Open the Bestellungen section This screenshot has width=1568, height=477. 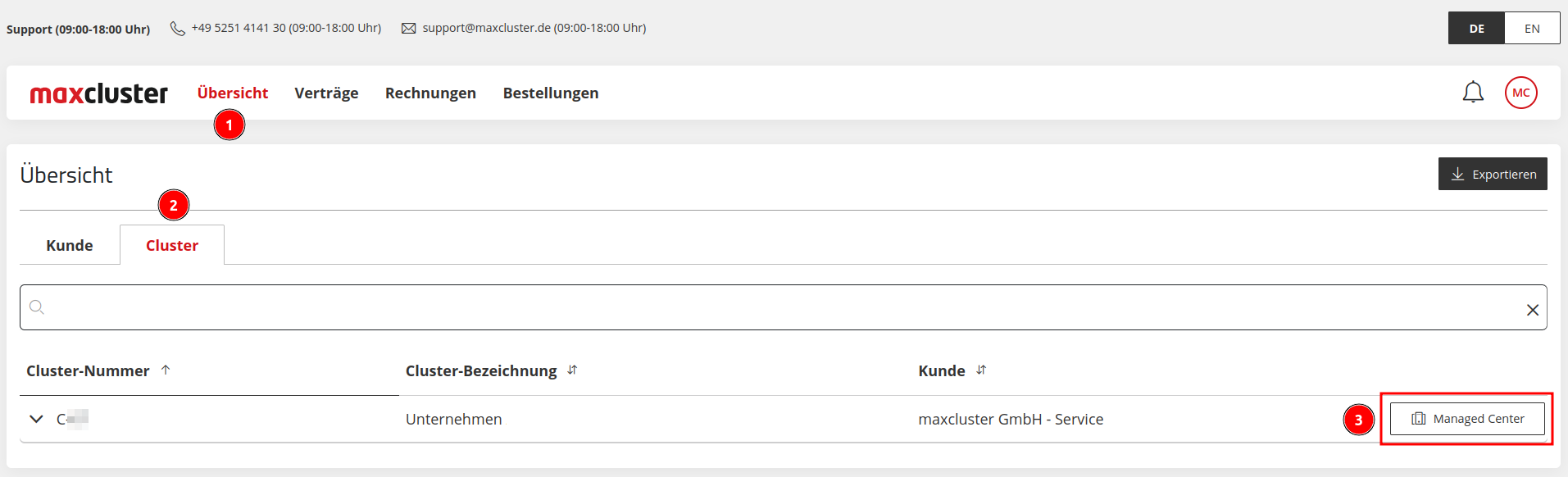pyautogui.click(x=551, y=93)
